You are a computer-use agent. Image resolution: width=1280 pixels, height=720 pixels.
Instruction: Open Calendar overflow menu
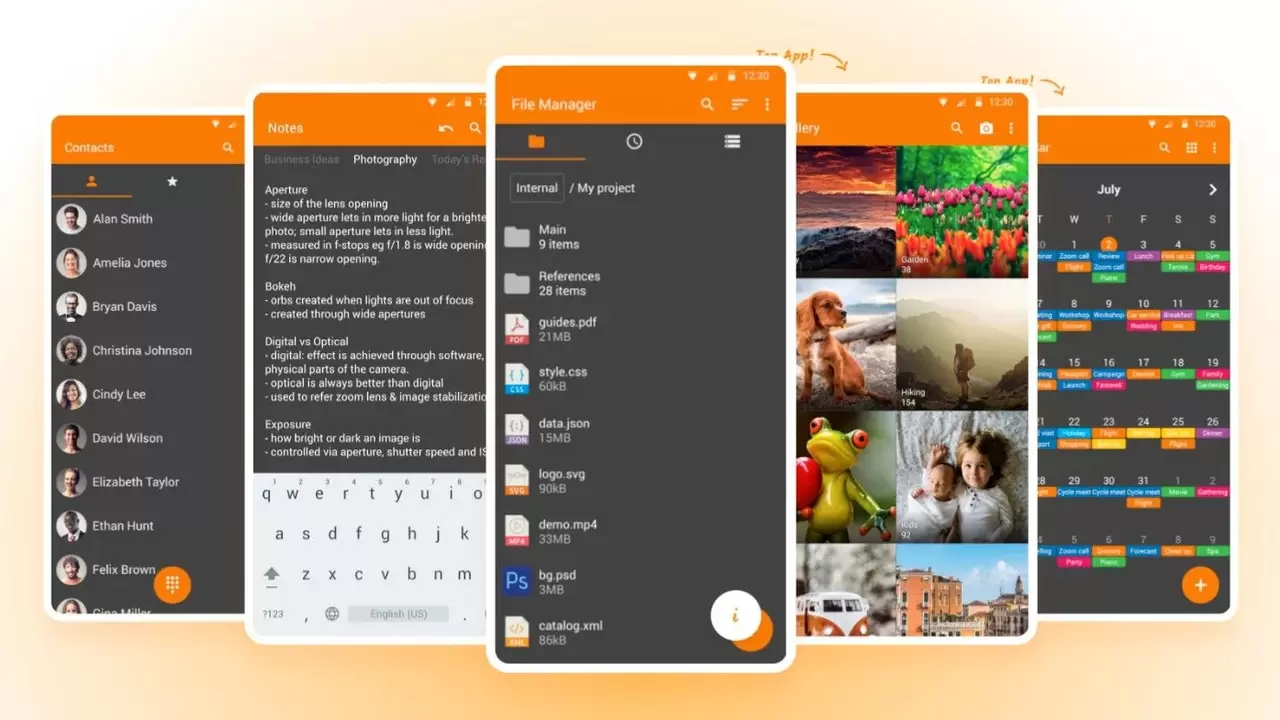pyautogui.click(x=1216, y=148)
